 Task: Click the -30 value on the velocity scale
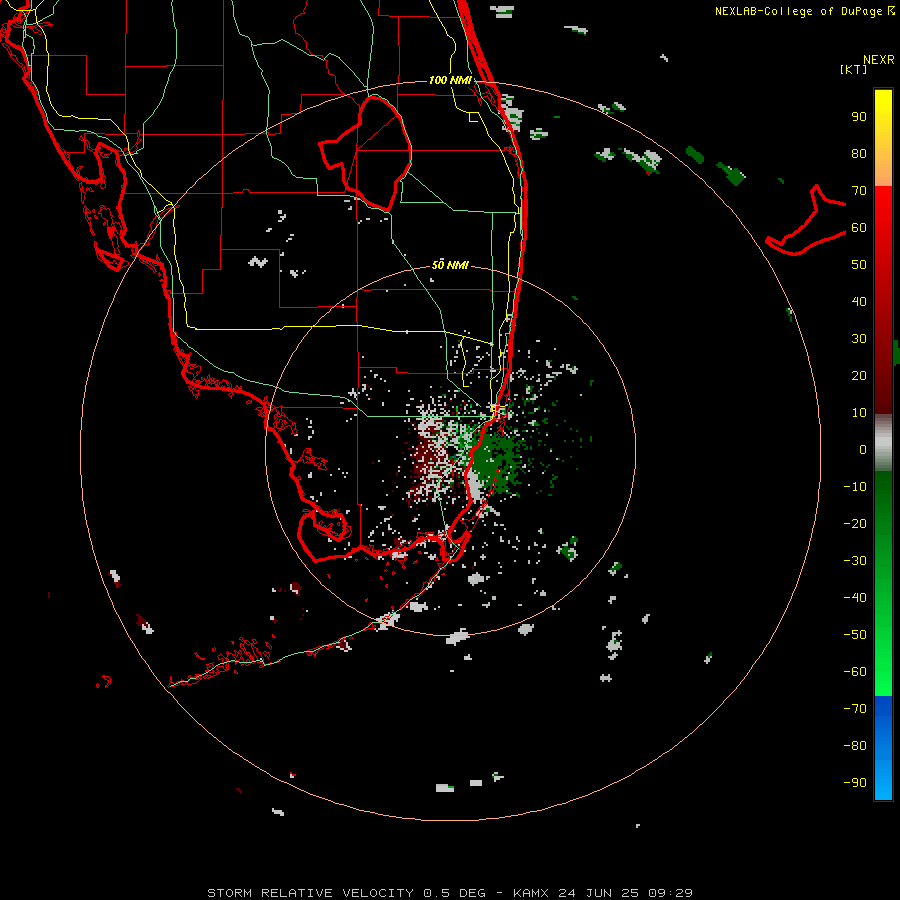[x=855, y=561]
